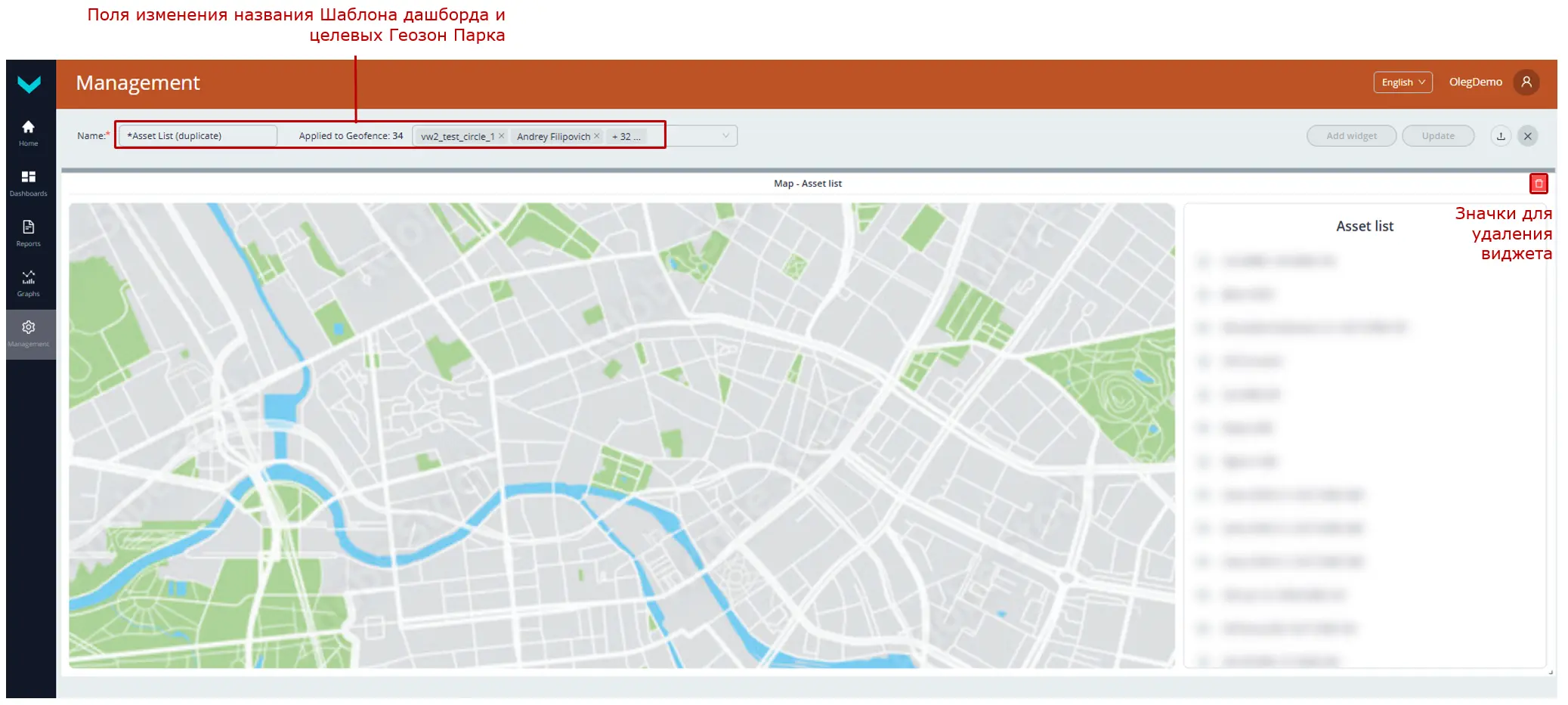The height and width of the screenshot is (705, 1568).
Task: Click the OlegDemo username
Action: [x=1474, y=82]
